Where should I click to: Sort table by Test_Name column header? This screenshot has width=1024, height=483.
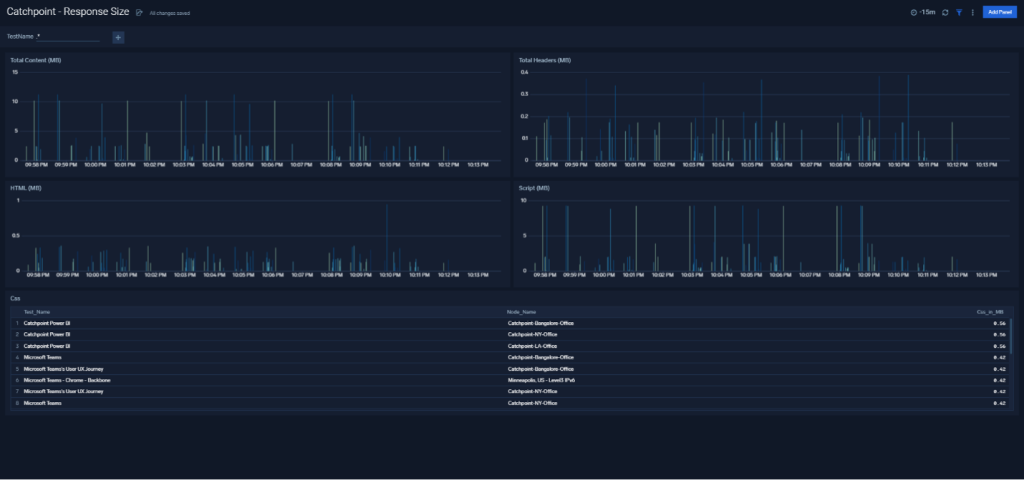point(37,312)
